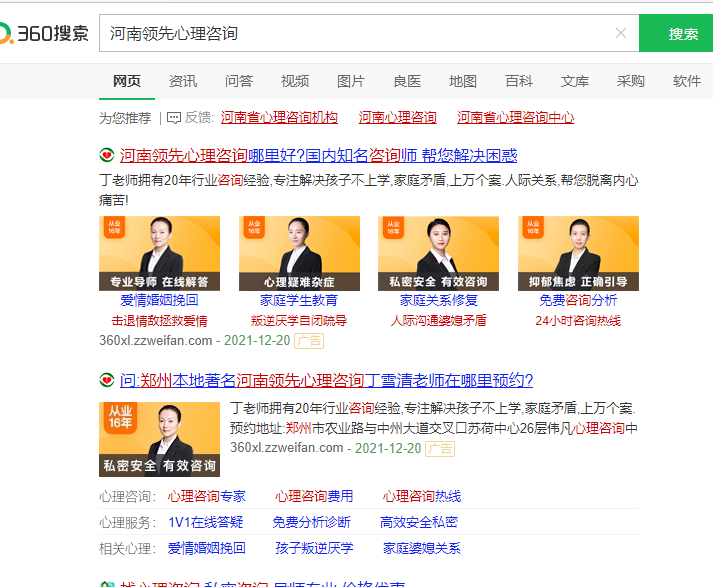Open 爱情婚姻挽回 link under first thumbnail
Viewport: 713px width, 587px height.
[160, 300]
